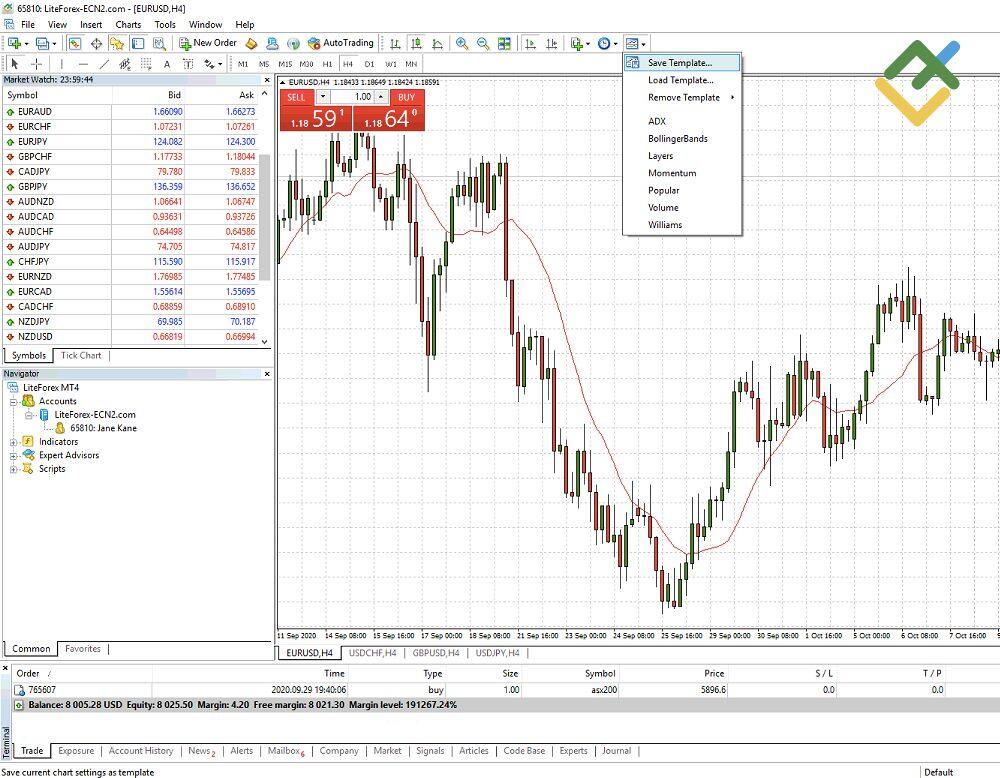1000x778 pixels.
Task: Open the Indicators list green plus icon
Action: click(576, 43)
